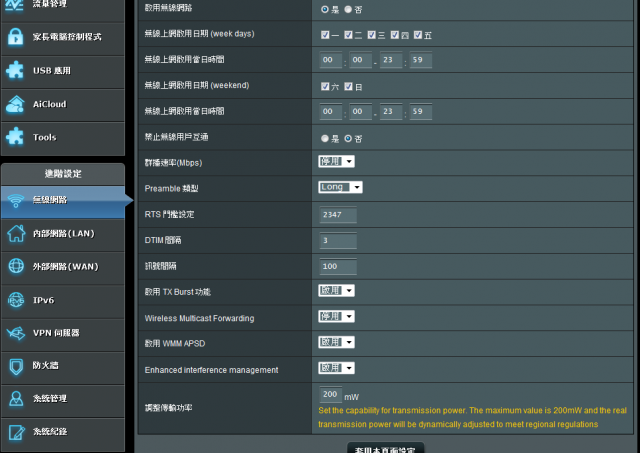Open 外部網路 (WAN) menu item

(x=63, y=268)
